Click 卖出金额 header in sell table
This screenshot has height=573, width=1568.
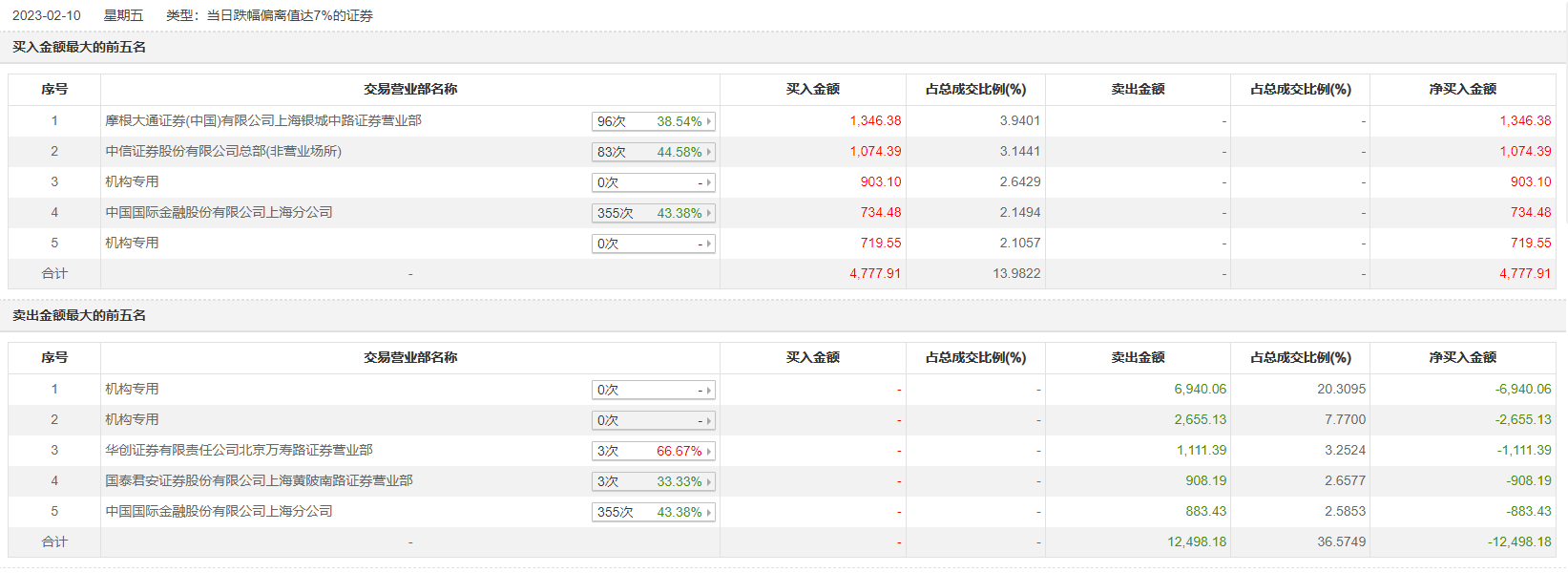tap(1138, 358)
